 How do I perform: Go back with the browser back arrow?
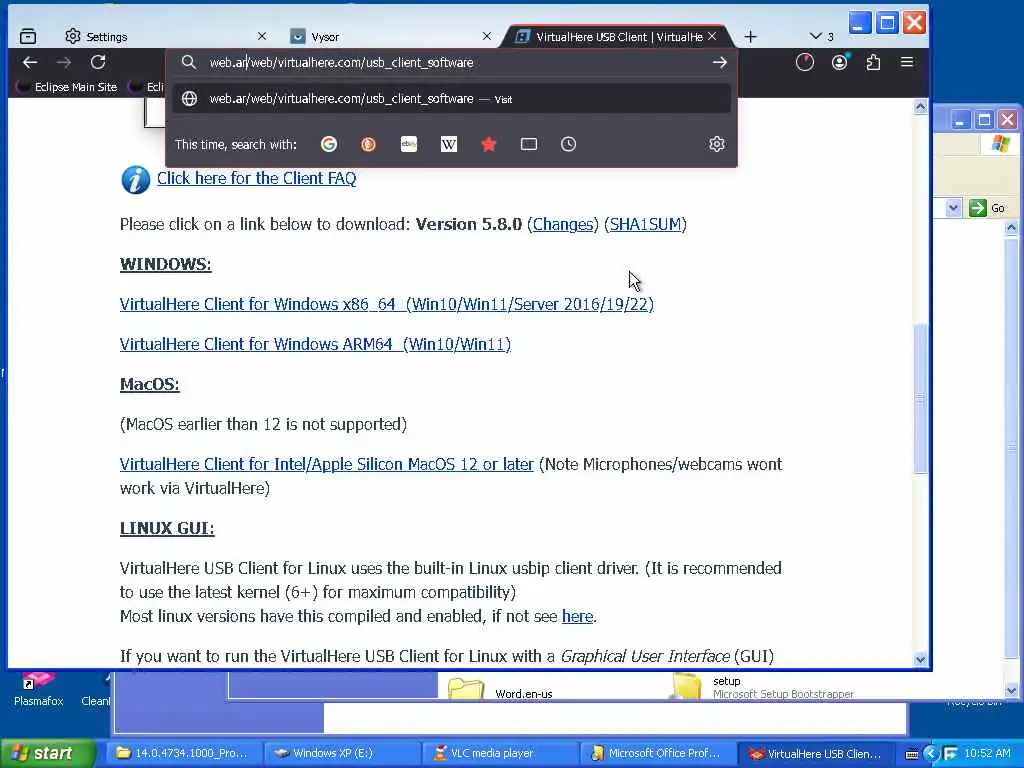[30, 62]
